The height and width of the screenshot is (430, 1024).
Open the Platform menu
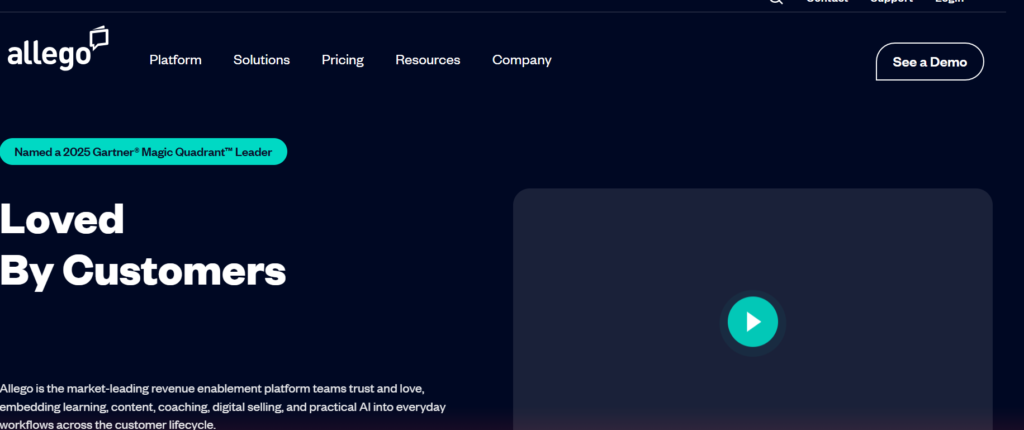point(175,60)
